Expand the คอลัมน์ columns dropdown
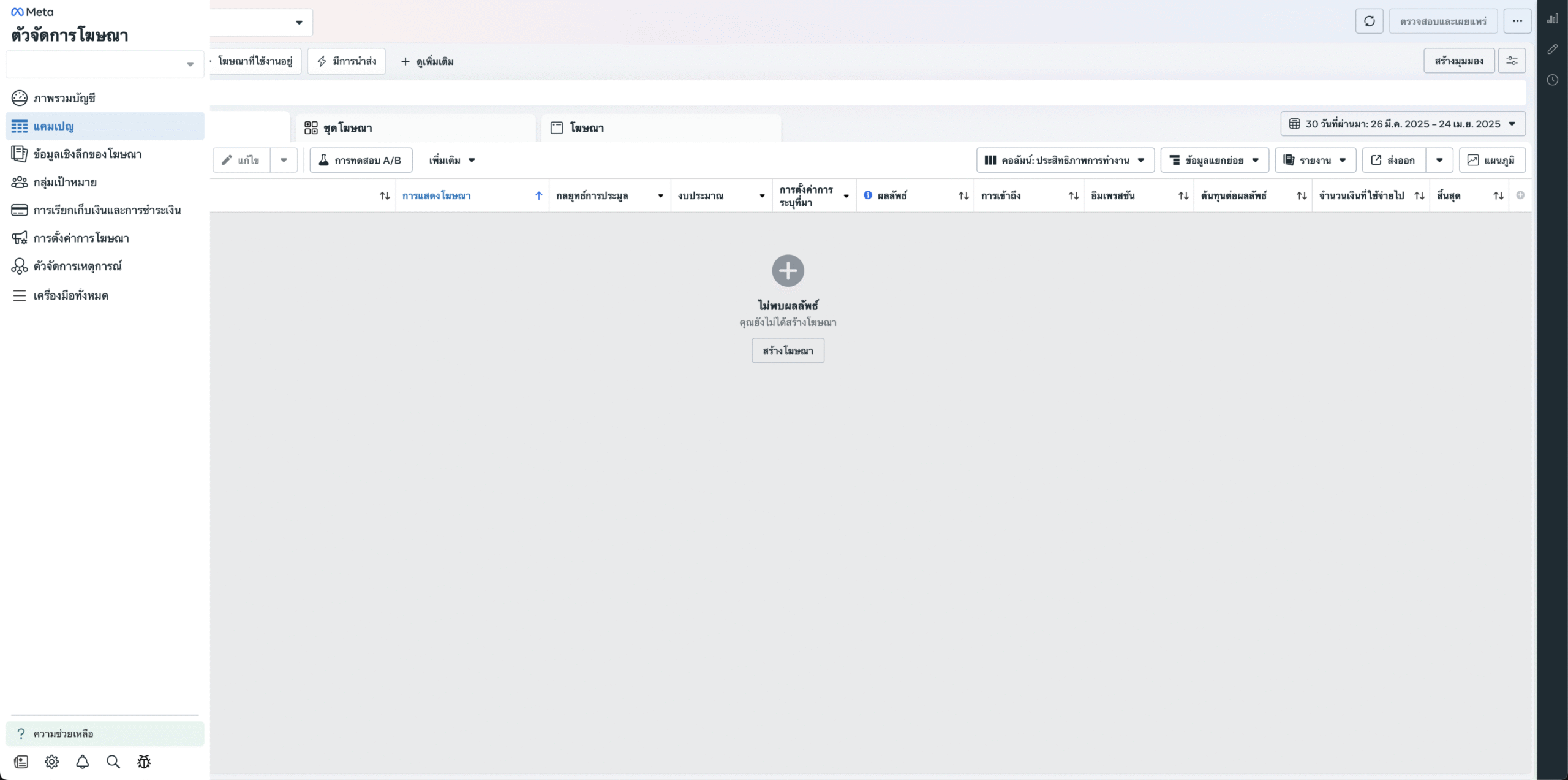The image size is (1568, 780). pyautogui.click(x=1065, y=161)
